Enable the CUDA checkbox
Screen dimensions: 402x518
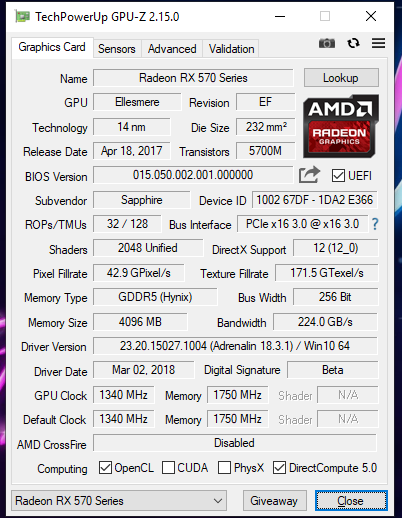(x=168, y=468)
